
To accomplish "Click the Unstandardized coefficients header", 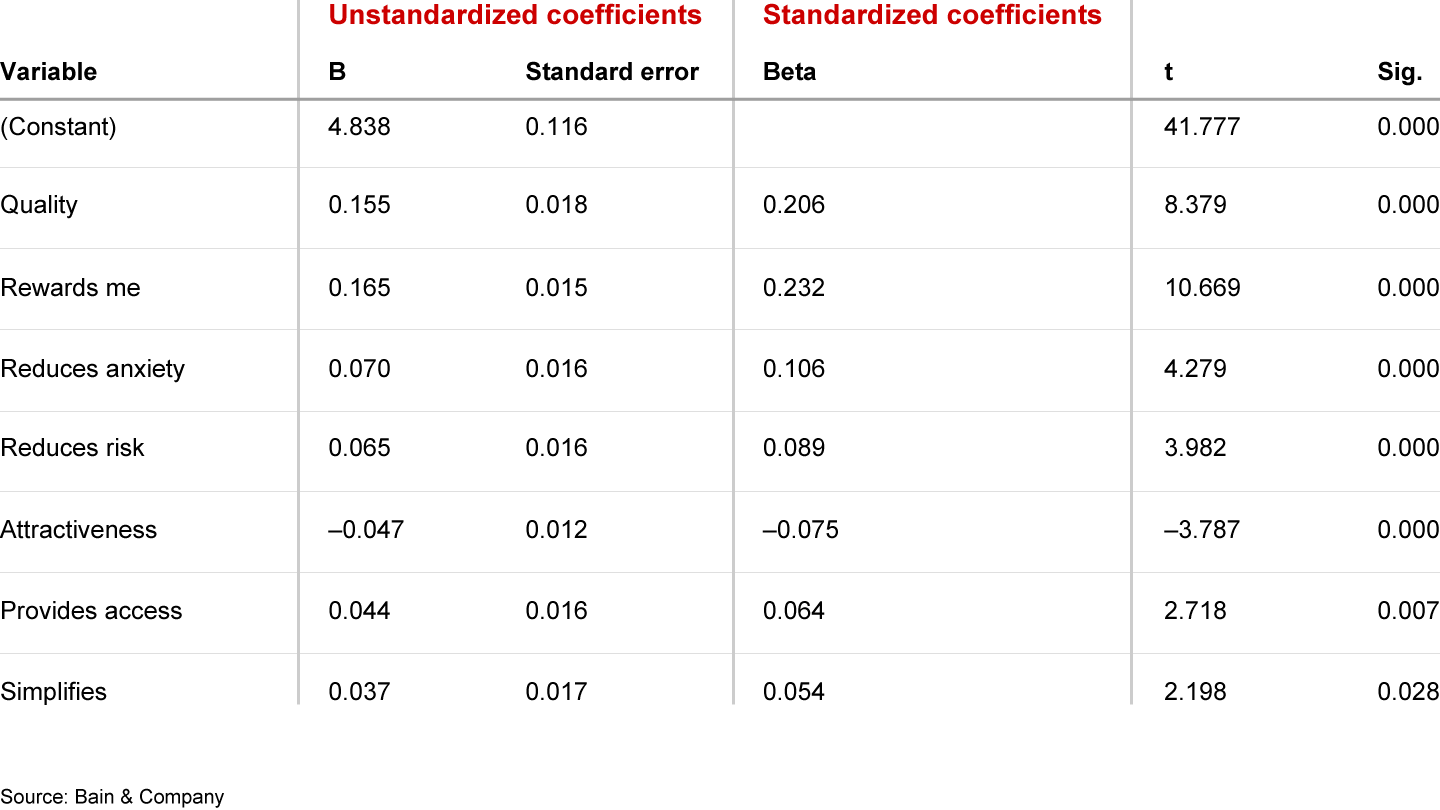I will pos(515,15).
